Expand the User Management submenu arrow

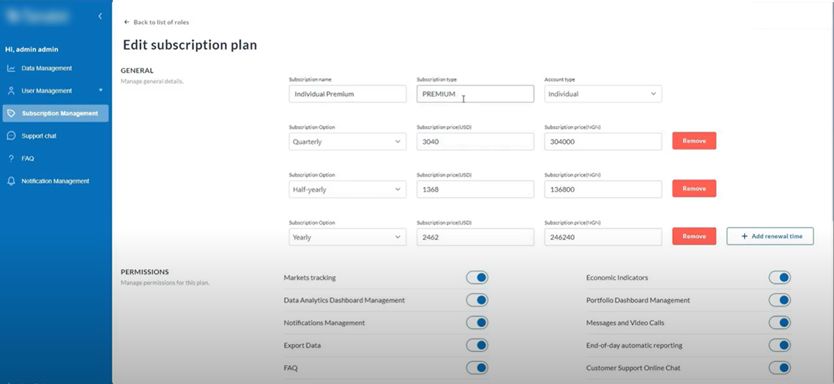(101, 90)
